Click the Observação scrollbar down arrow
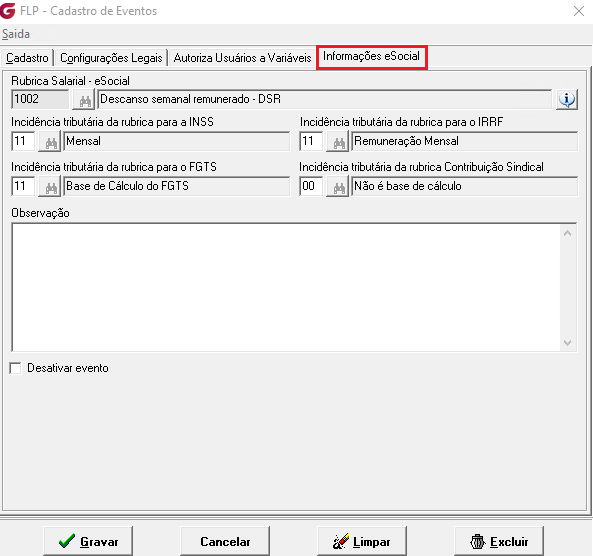Image resolution: width=593 pixels, height=556 pixels. (567, 343)
